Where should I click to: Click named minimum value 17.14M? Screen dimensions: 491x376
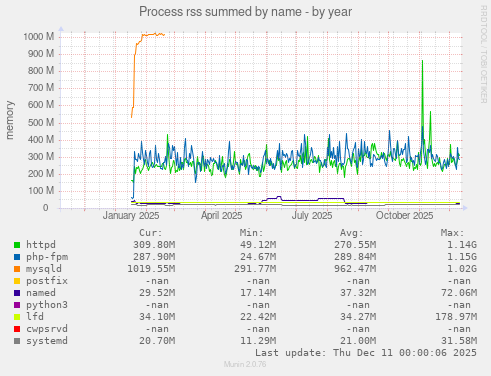point(258,293)
